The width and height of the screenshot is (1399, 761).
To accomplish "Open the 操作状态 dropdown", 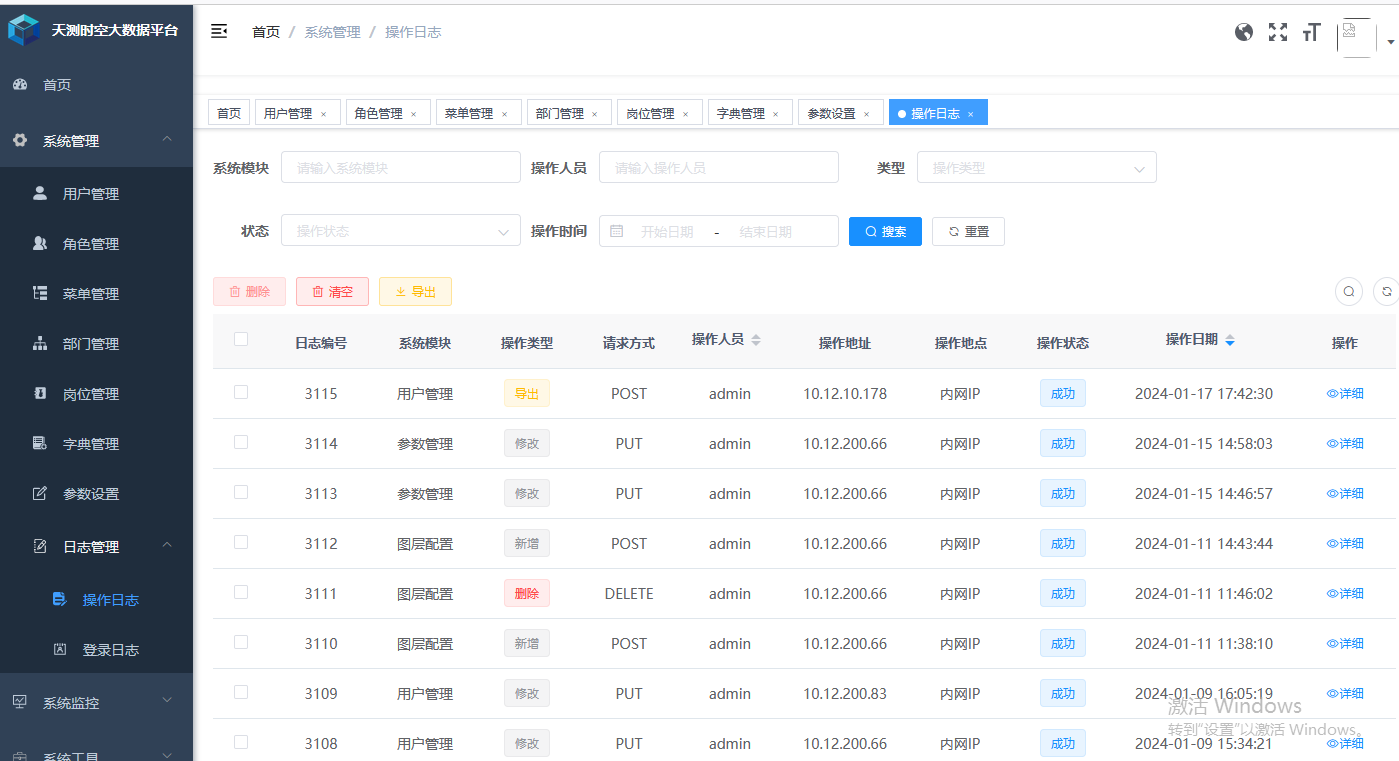I will click(x=400, y=231).
